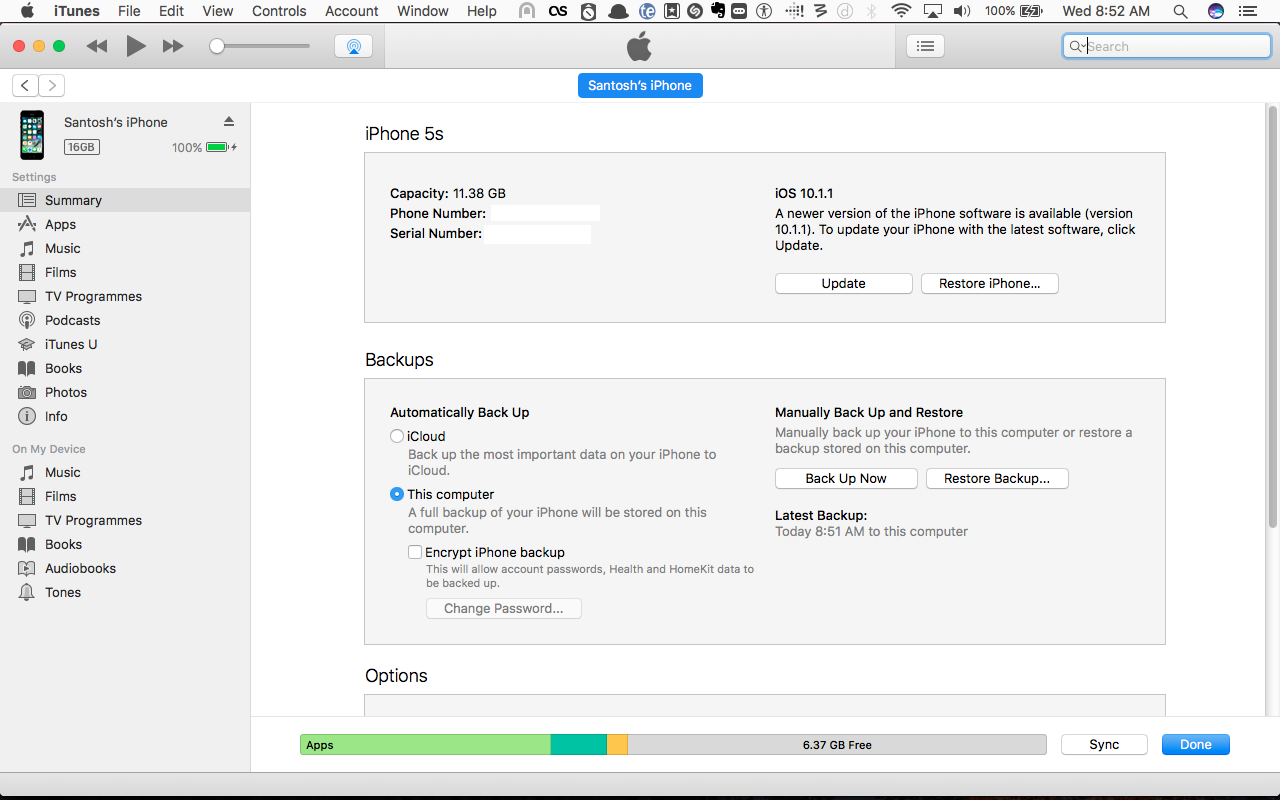Open the iTunes menu

click(77, 11)
